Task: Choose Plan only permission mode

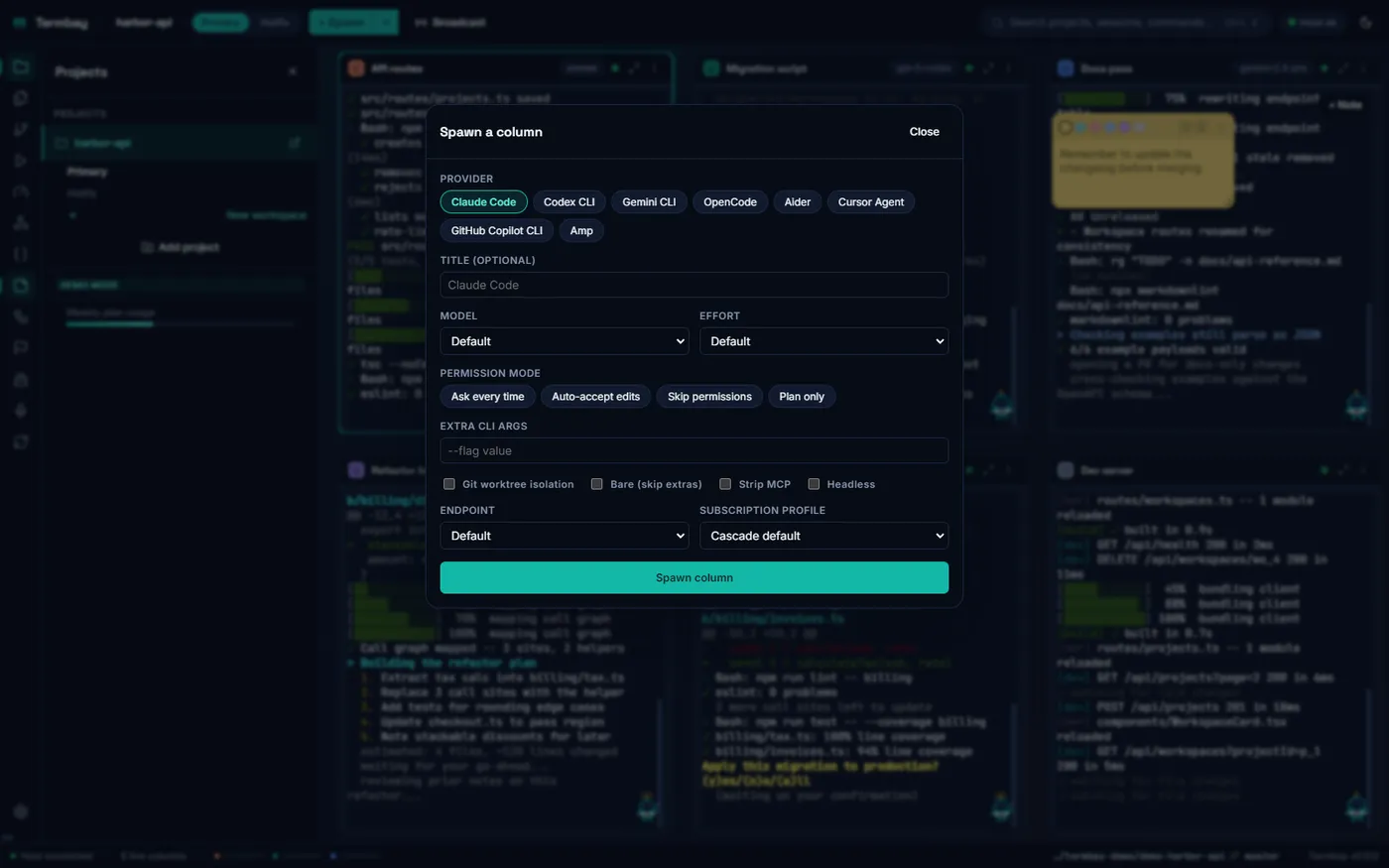Action: pos(802,397)
